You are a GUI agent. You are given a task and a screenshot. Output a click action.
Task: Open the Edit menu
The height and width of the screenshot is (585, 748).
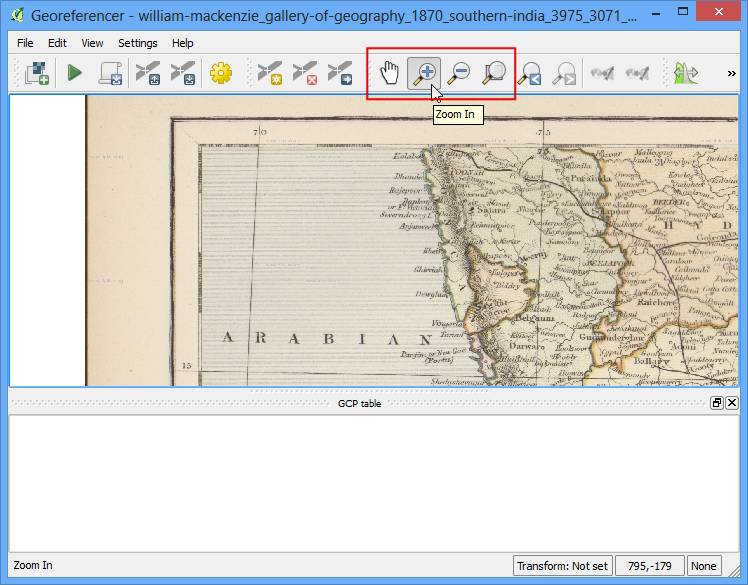click(x=57, y=43)
